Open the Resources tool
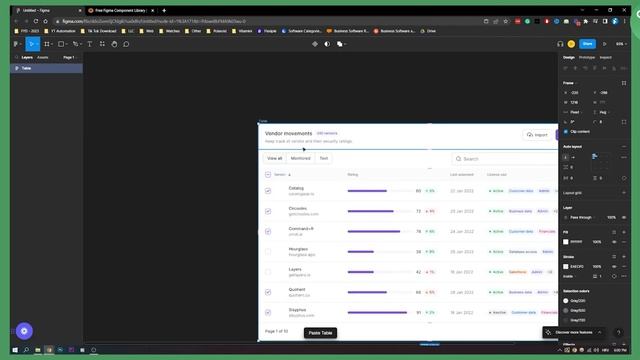Viewport: 640px width, 360px height. pos(102,44)
